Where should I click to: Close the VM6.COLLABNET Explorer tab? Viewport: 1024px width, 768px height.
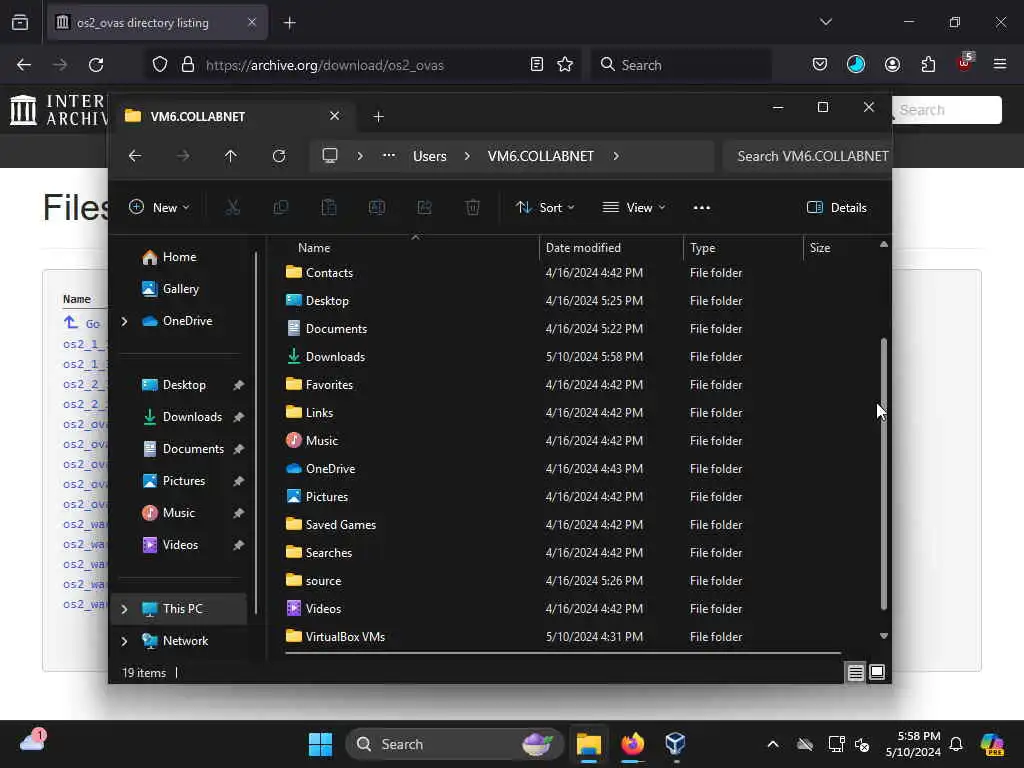334,116
